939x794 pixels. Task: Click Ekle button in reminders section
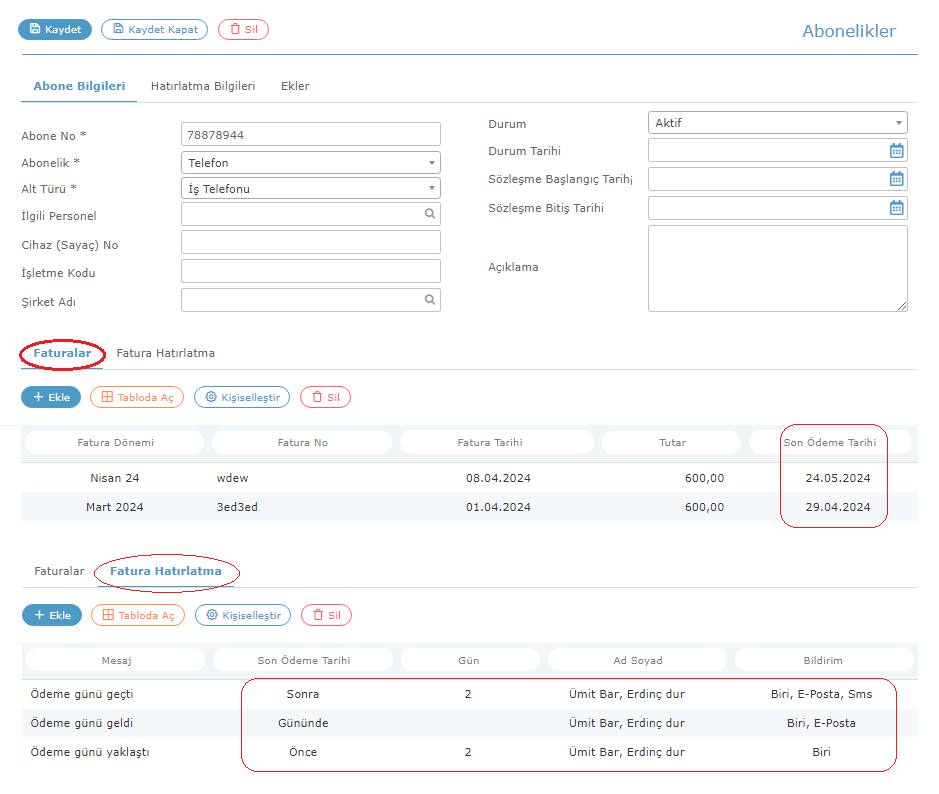pyautogui.click(x=52, y=615)
